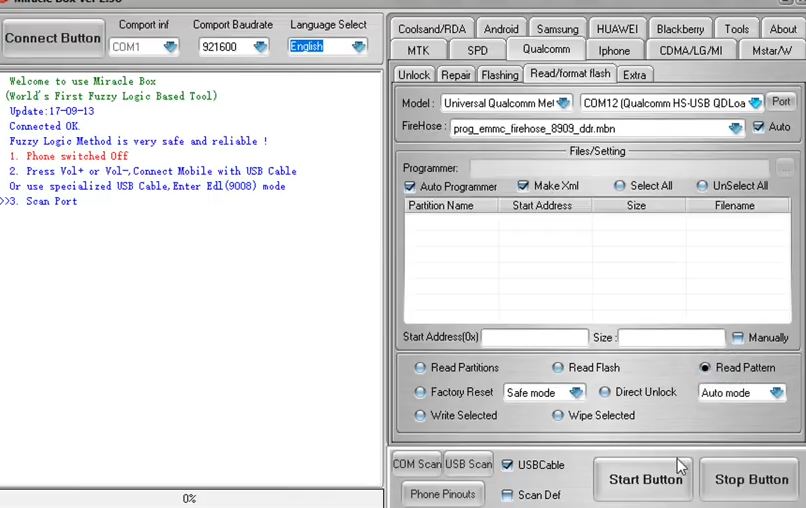Open the Extra sub-tab

(634, 75)
